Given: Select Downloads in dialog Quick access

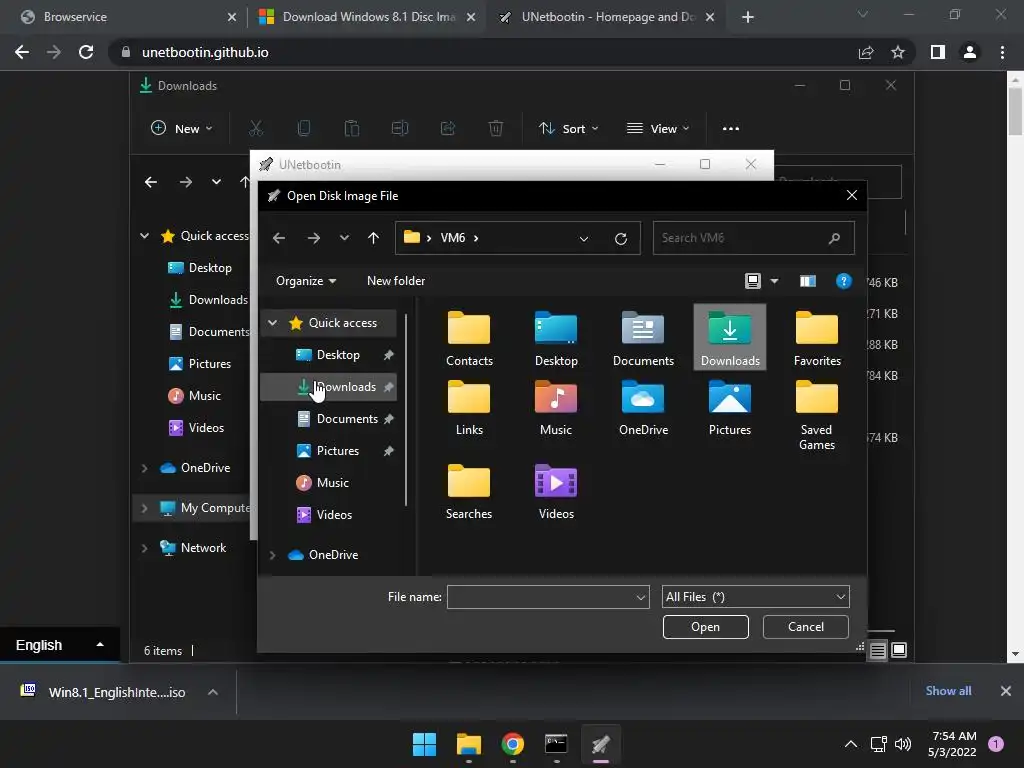Looking at the screenshot, I should [328, 387].
